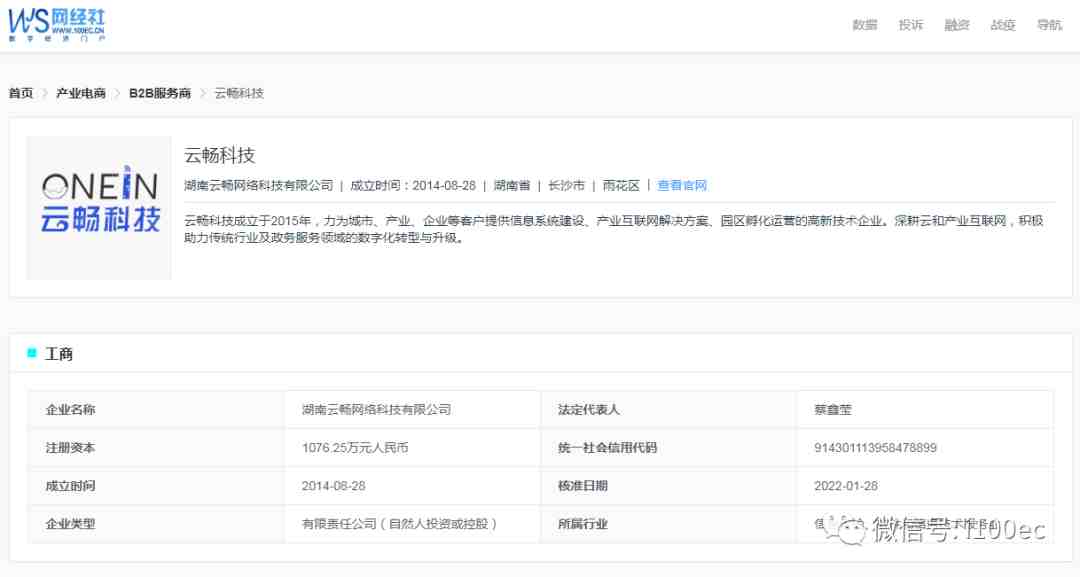1080x577 pixels.
Task: Click the 企业类型 table label
Action: click(x=70, y=524)
